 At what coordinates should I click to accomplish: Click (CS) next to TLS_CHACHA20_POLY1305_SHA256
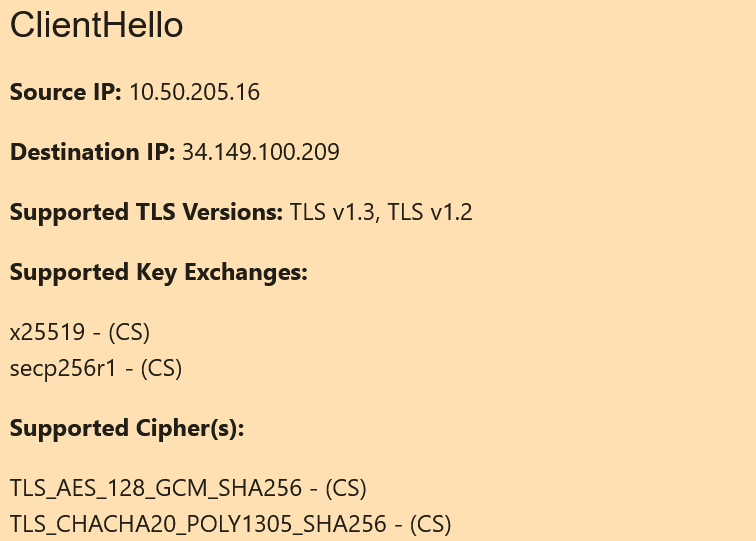(430, 524)
